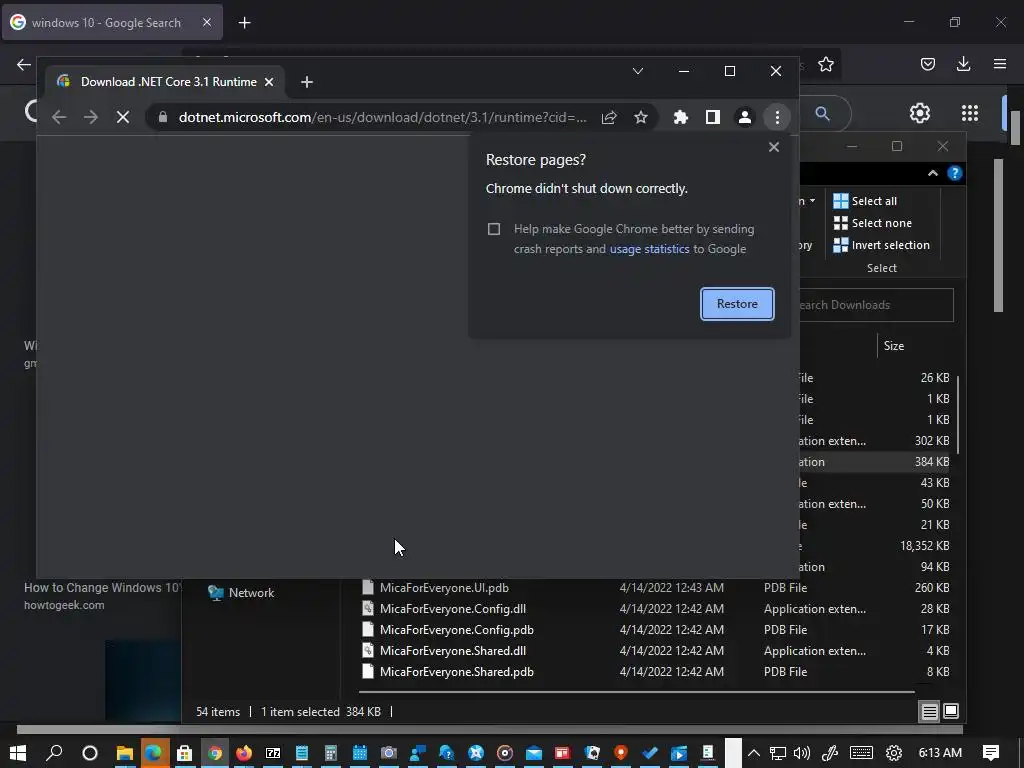Open the volume control in tray

[802, 753]
